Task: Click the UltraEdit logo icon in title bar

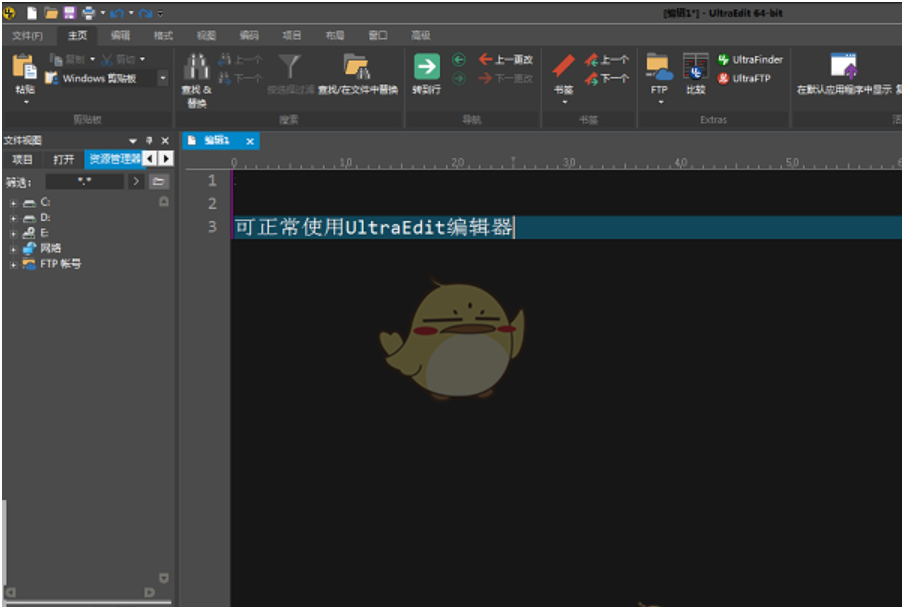Action: [x=9, y=12]
